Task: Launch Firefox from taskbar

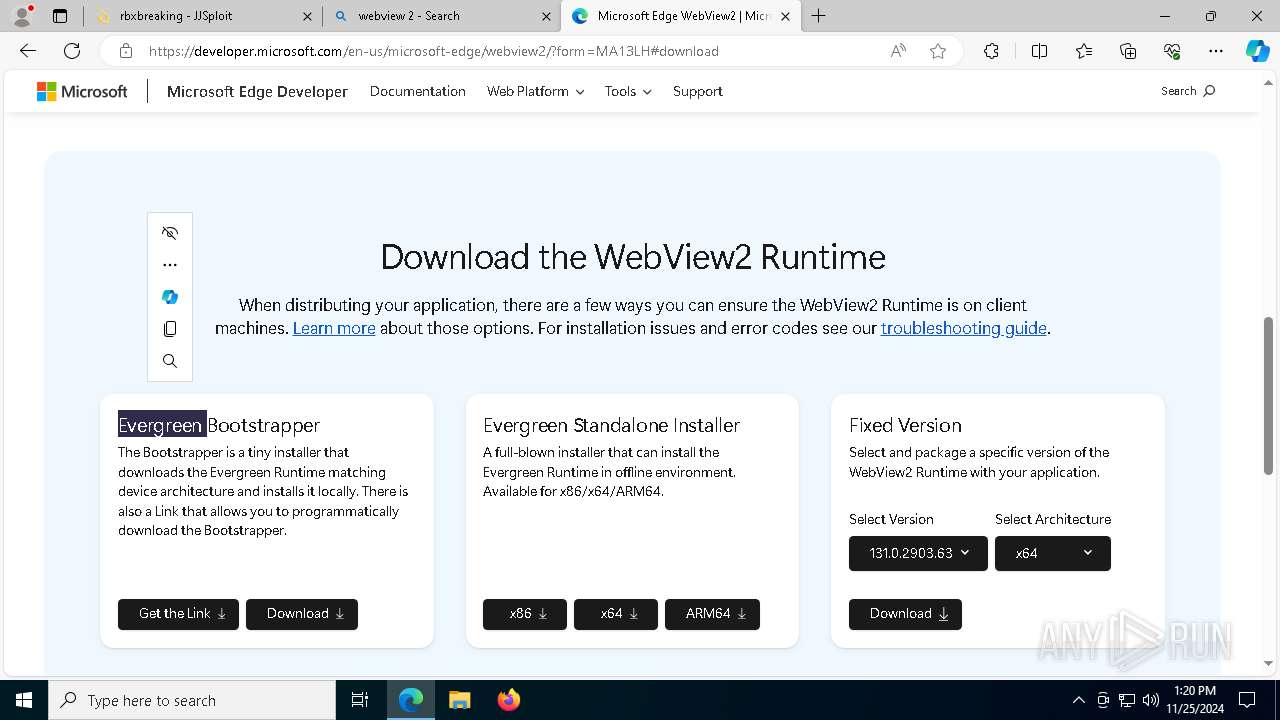Action: coord(509,700)
